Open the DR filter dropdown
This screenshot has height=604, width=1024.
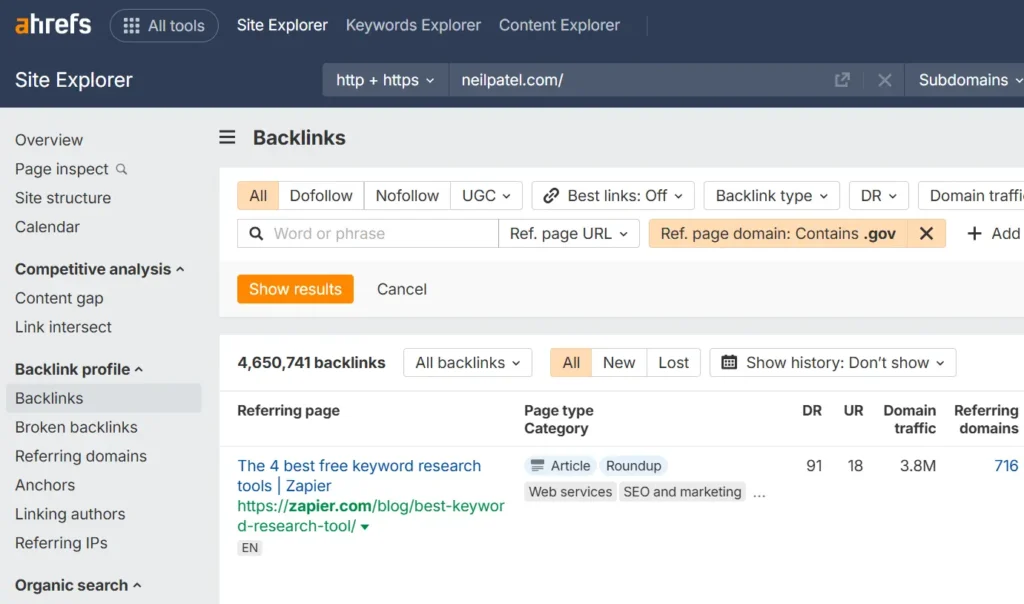click(878, 196)
